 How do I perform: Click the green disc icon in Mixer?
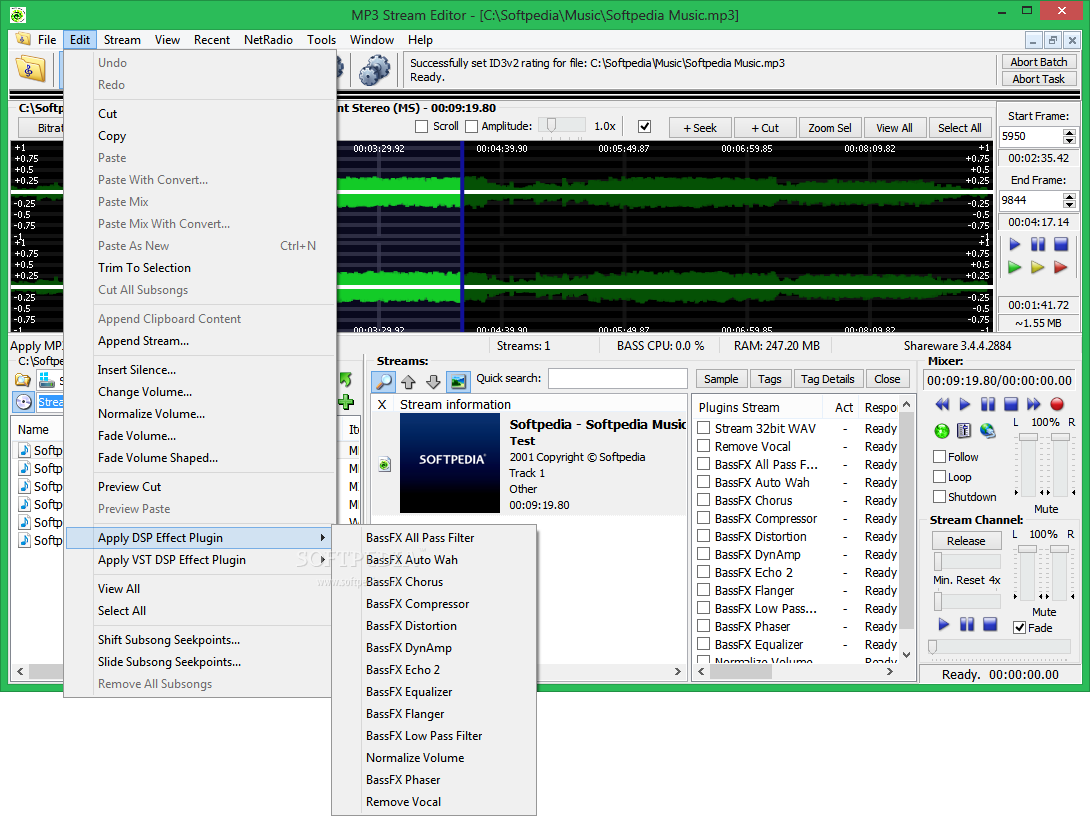(942, 431)
